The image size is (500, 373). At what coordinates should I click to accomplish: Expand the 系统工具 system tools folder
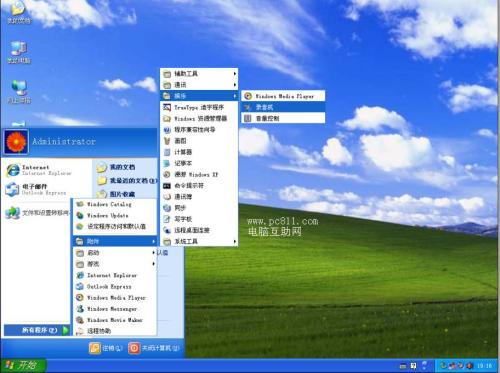(x=199, y=241)
